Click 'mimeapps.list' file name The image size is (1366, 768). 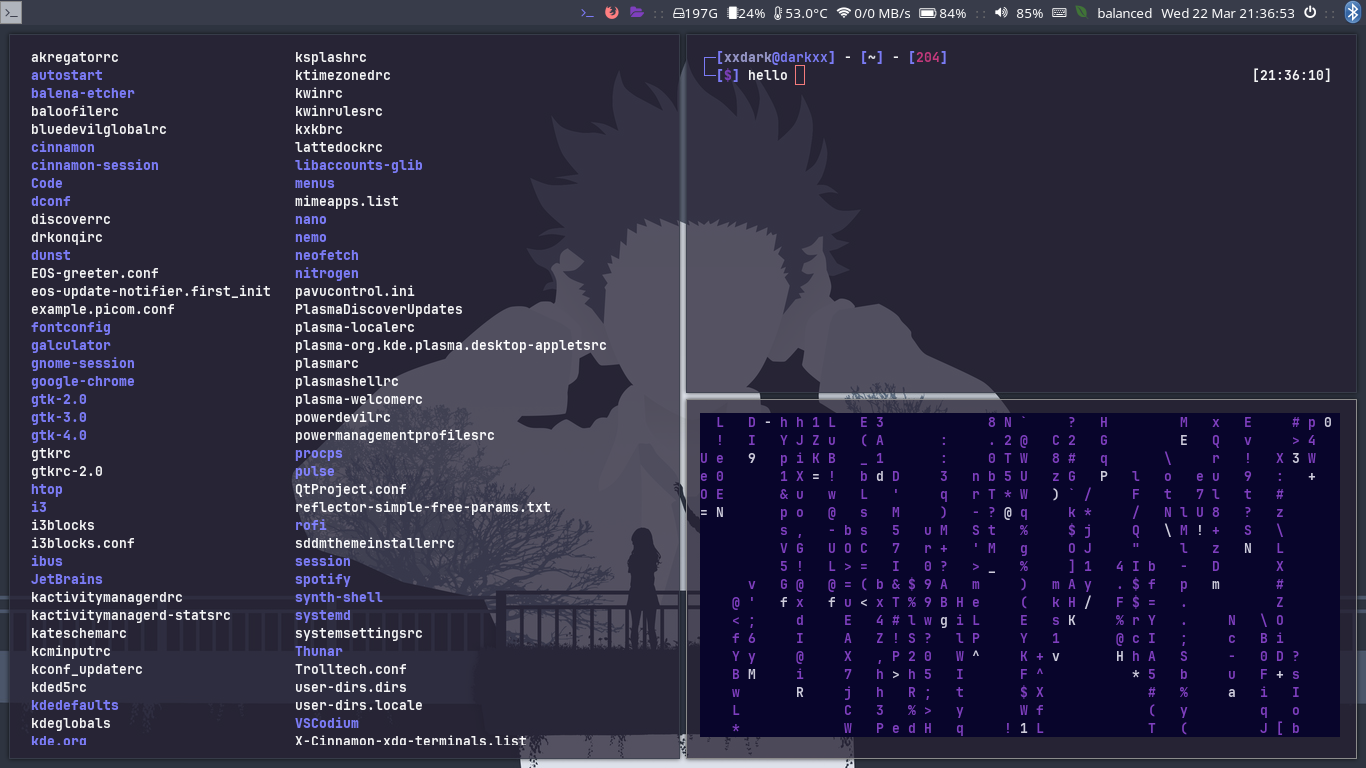tap(347, 201)
